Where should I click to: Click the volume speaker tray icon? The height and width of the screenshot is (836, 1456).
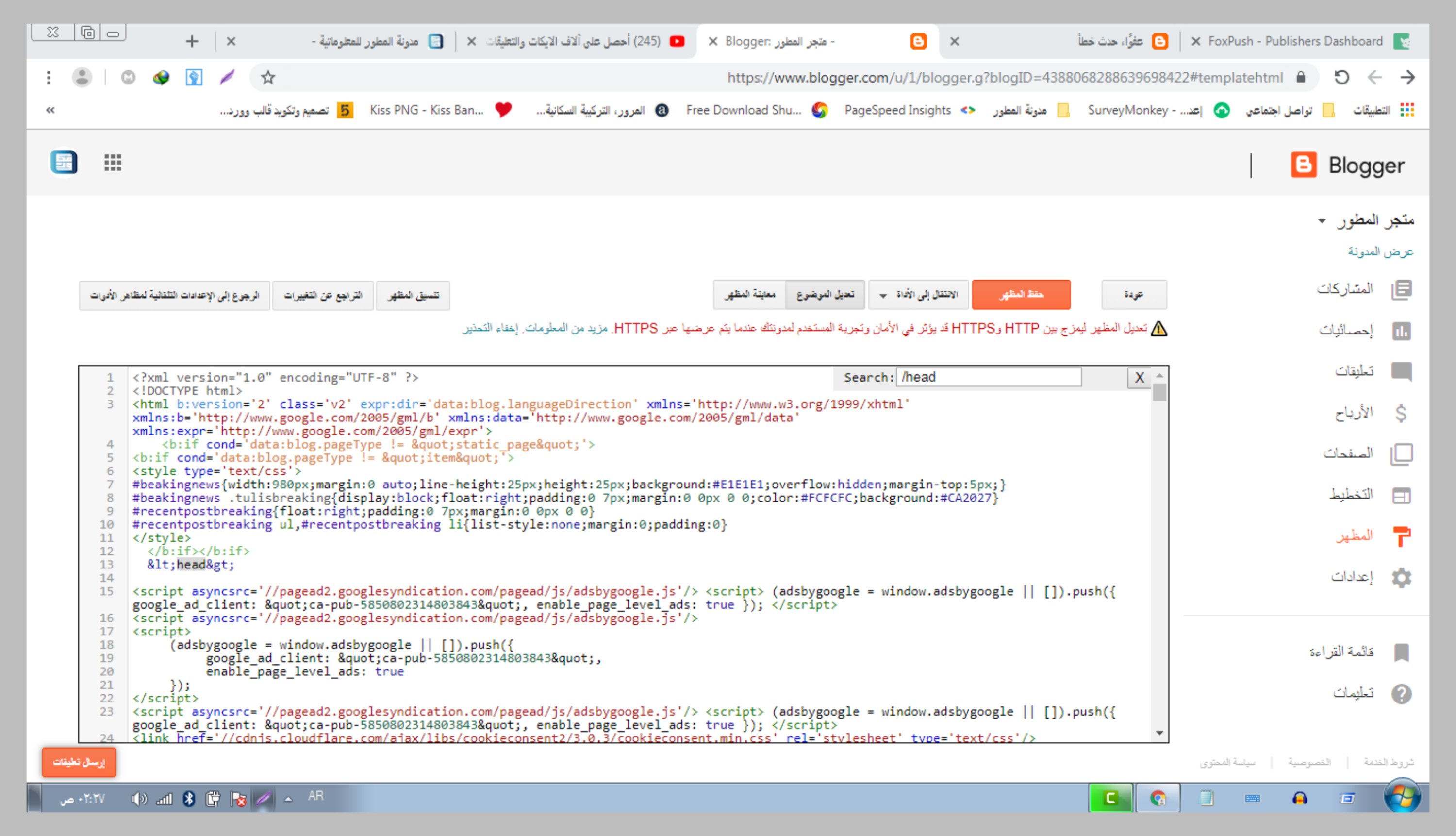click(x=138, y=799)
